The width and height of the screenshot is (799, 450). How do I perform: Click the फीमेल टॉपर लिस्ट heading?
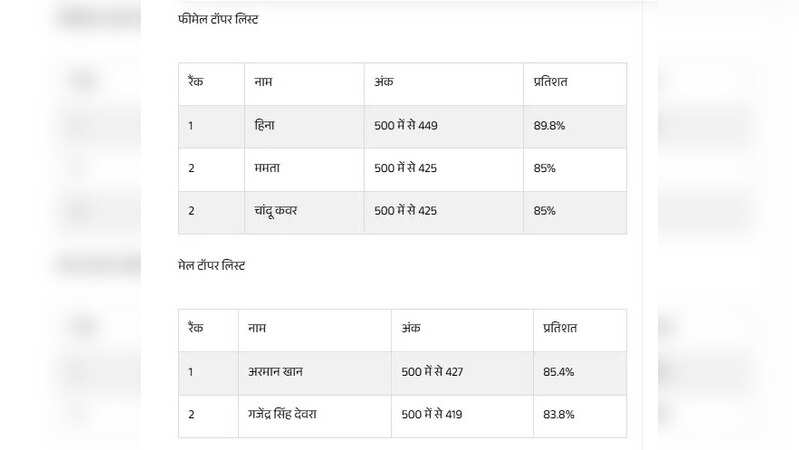[x=218, y=20]
